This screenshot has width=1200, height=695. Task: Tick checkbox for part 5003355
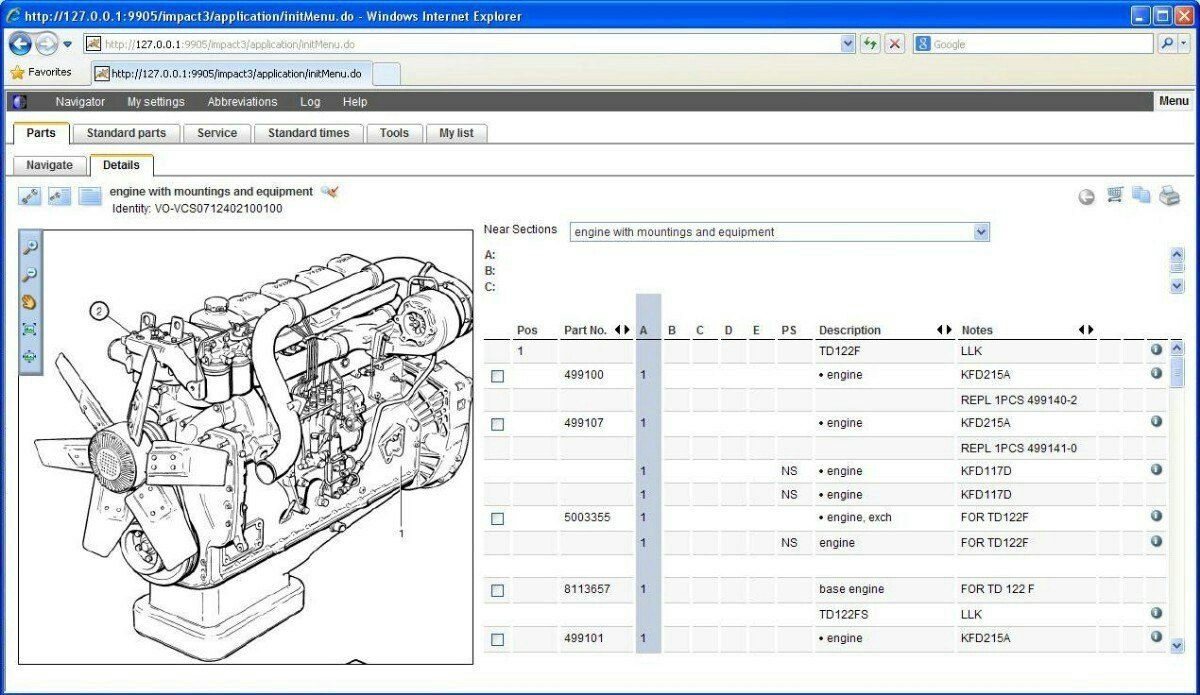[x=497, y=519]
